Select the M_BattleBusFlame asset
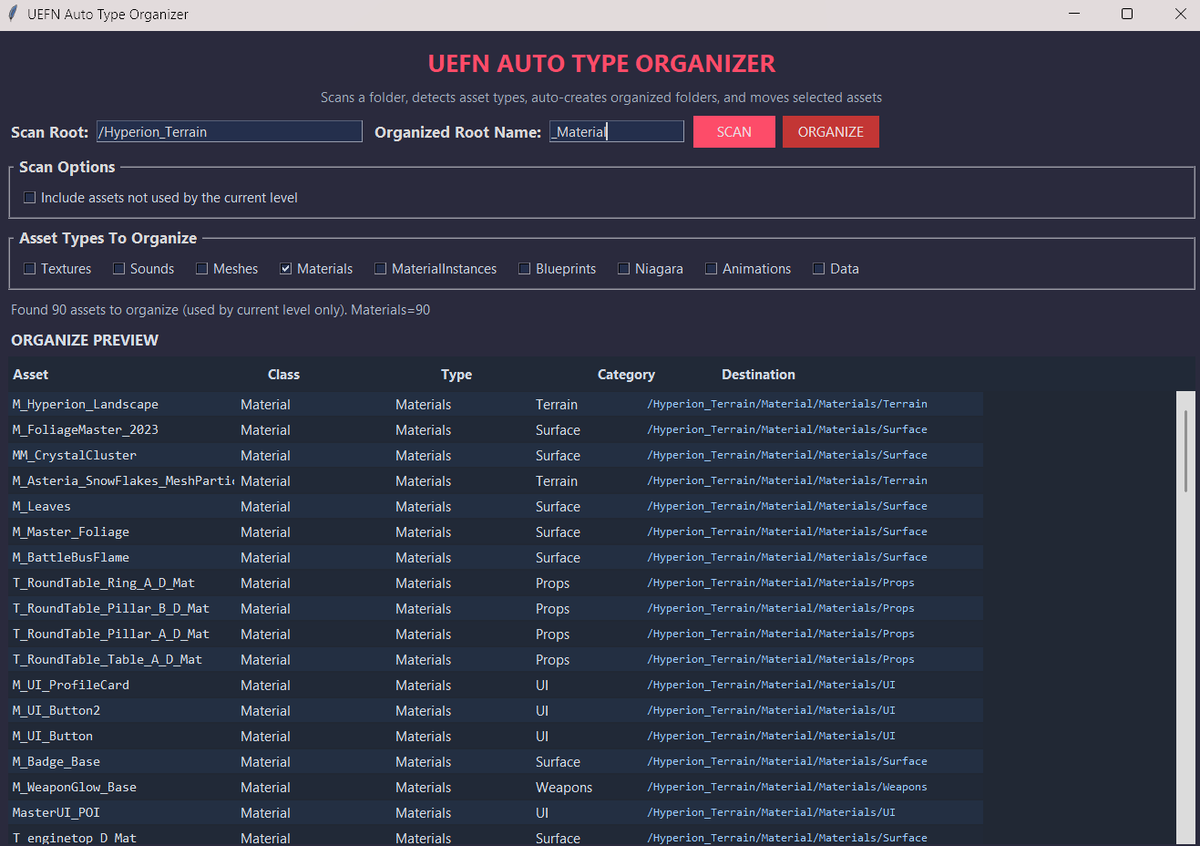 [496, 557]
